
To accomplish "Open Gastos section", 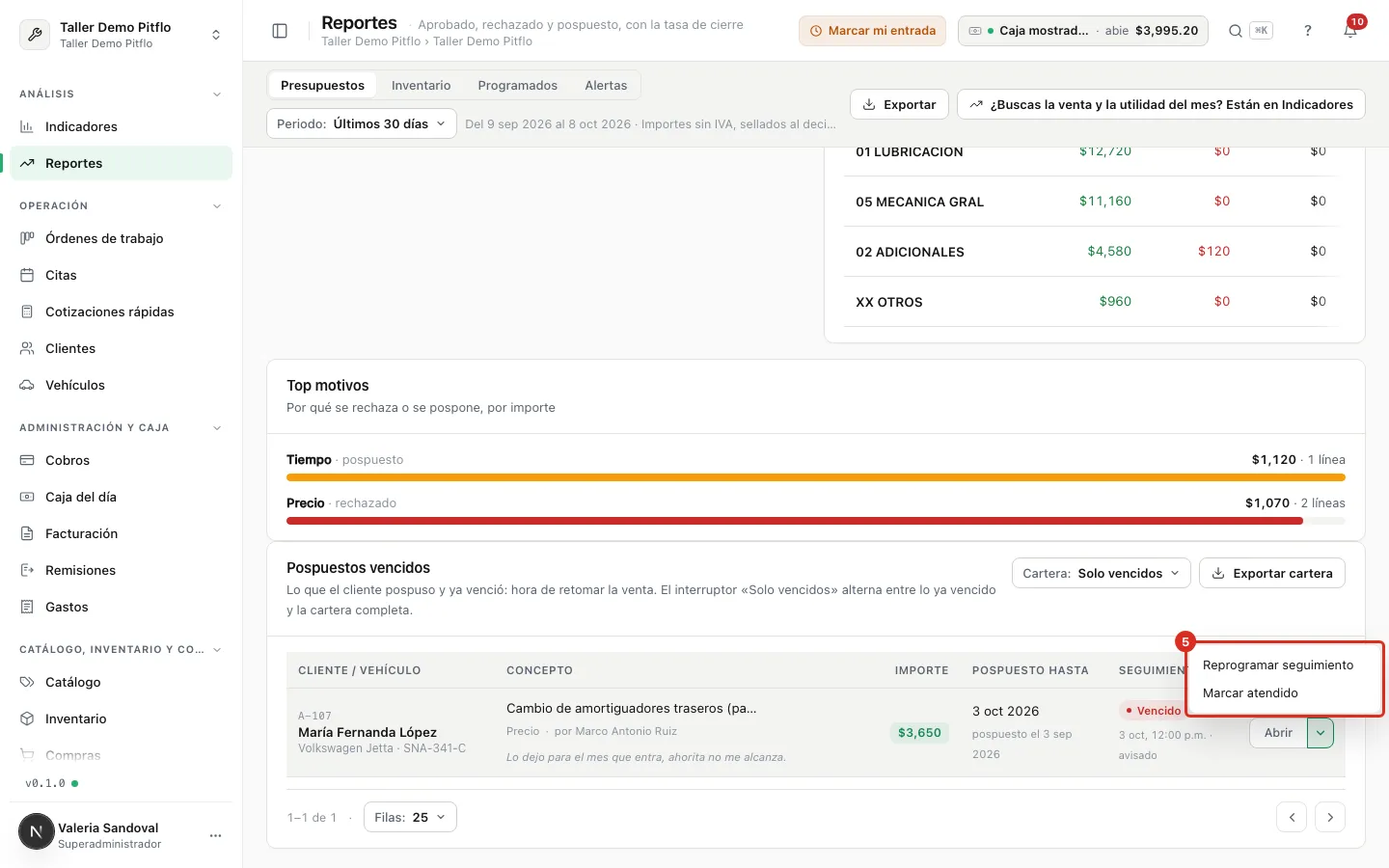I will pyautogui.click(x=122, y=607).
